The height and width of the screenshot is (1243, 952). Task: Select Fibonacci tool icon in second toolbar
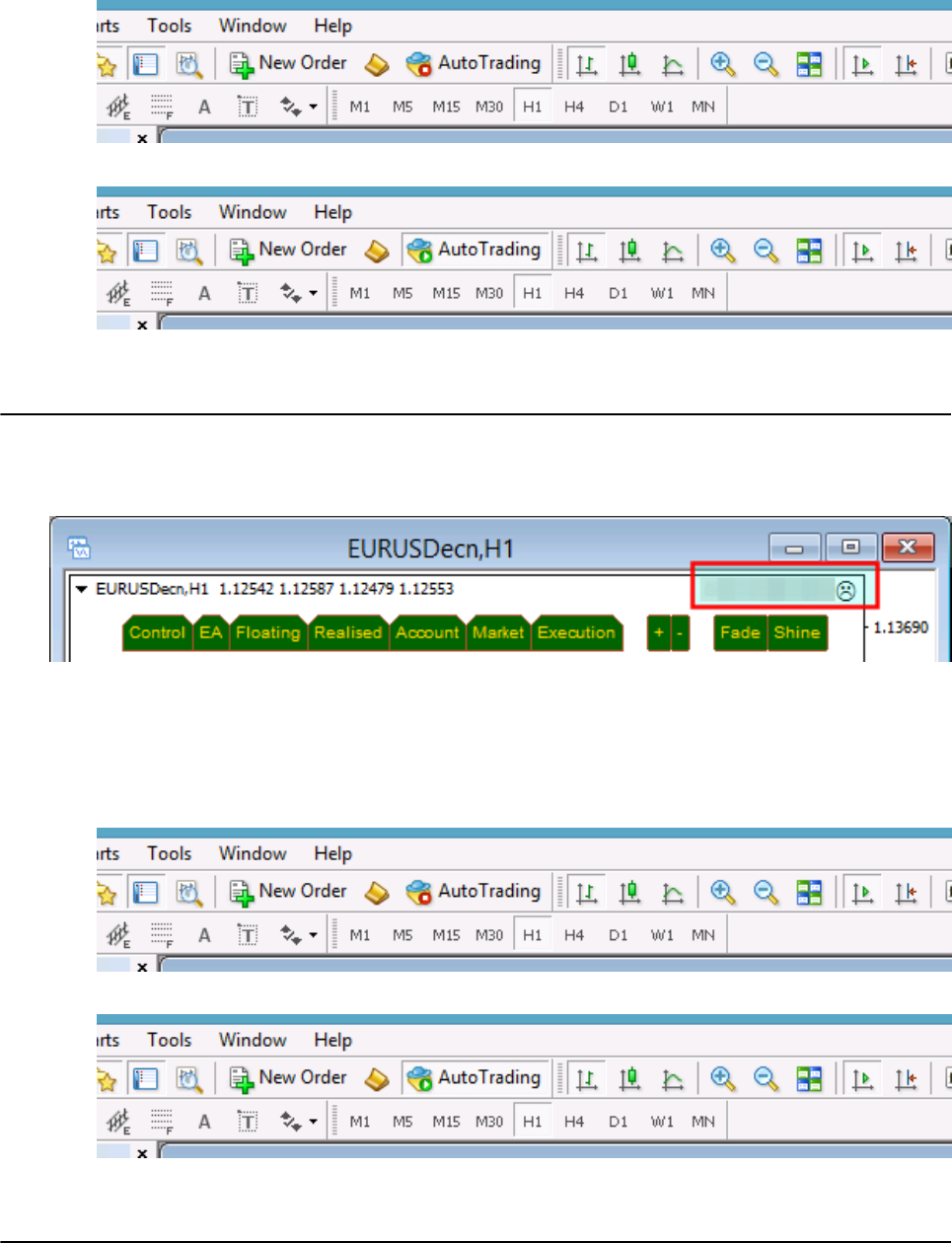click(162, 294)
